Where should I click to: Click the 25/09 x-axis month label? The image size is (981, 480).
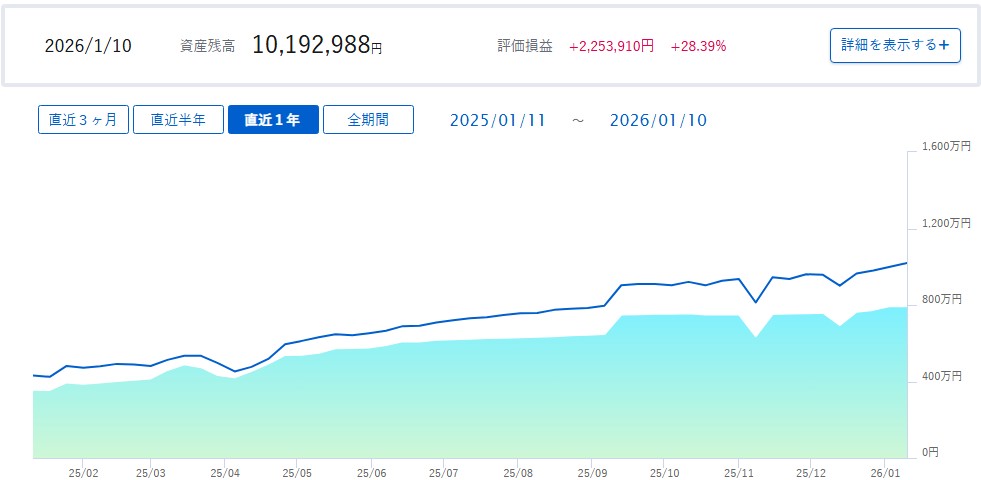(x=592, y=470)
